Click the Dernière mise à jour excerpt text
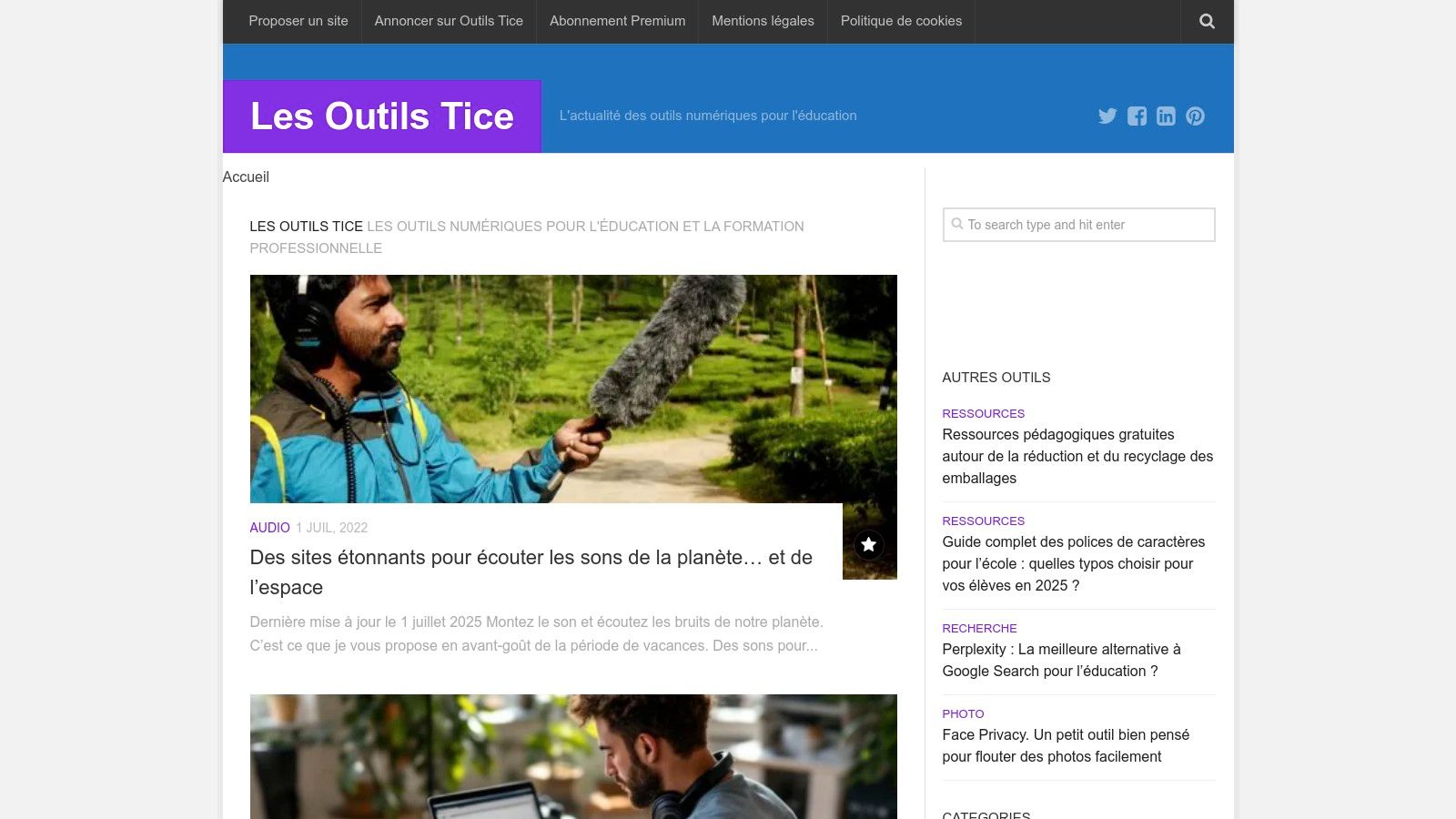 [x=537, y=633]
